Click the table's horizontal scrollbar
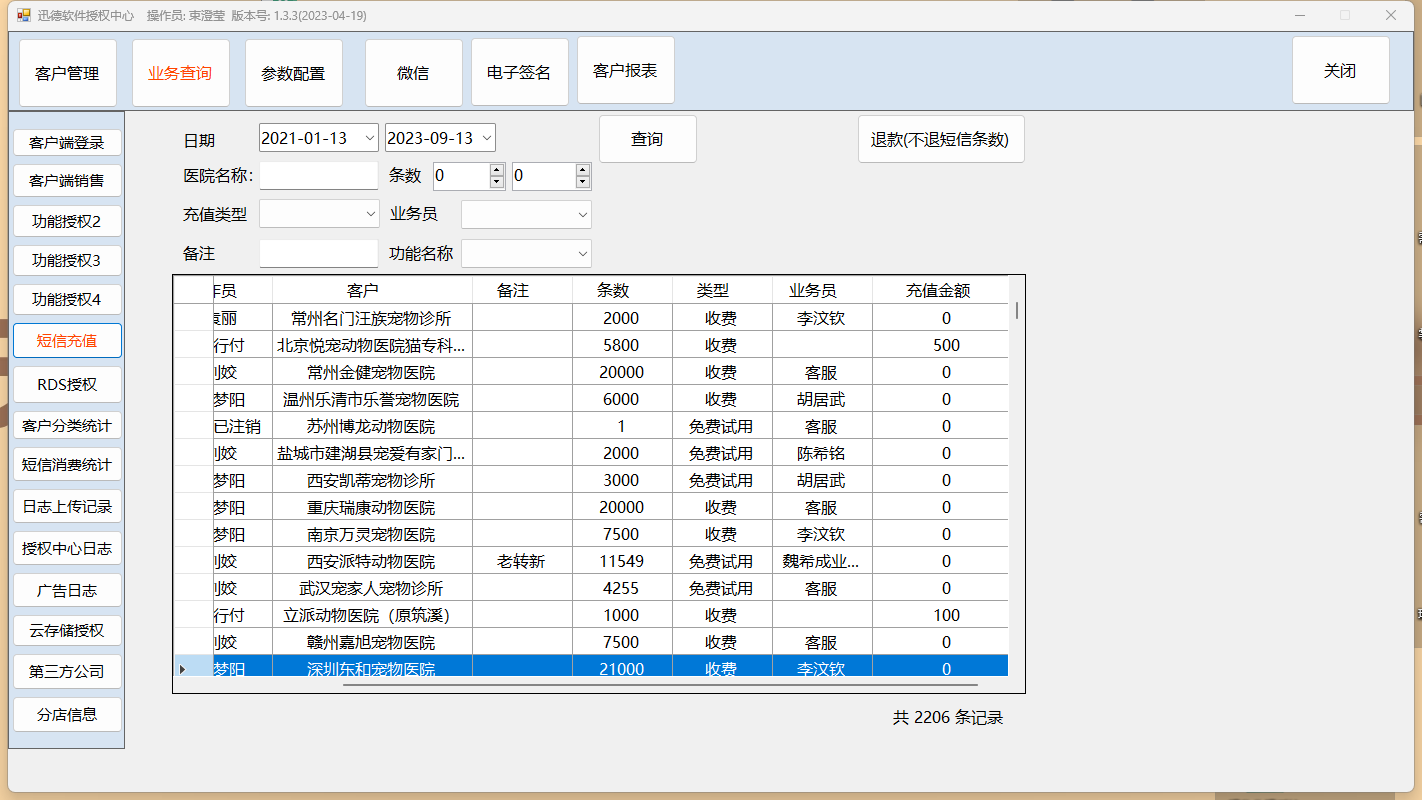This screenshot has height=800, width=1422. point(660,685)
